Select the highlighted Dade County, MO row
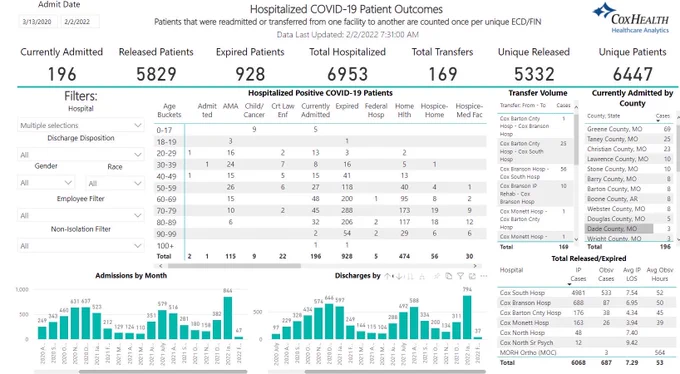 (x=629, y=229)
